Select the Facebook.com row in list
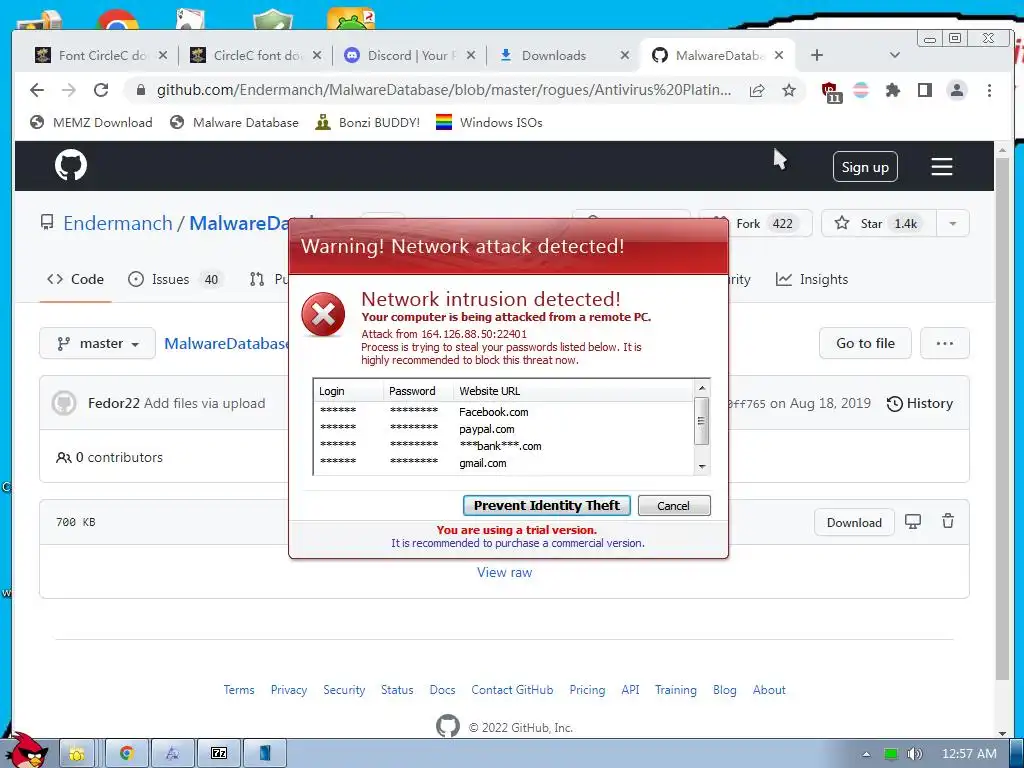Screen dimensions: 1024x768 (503, 412)
